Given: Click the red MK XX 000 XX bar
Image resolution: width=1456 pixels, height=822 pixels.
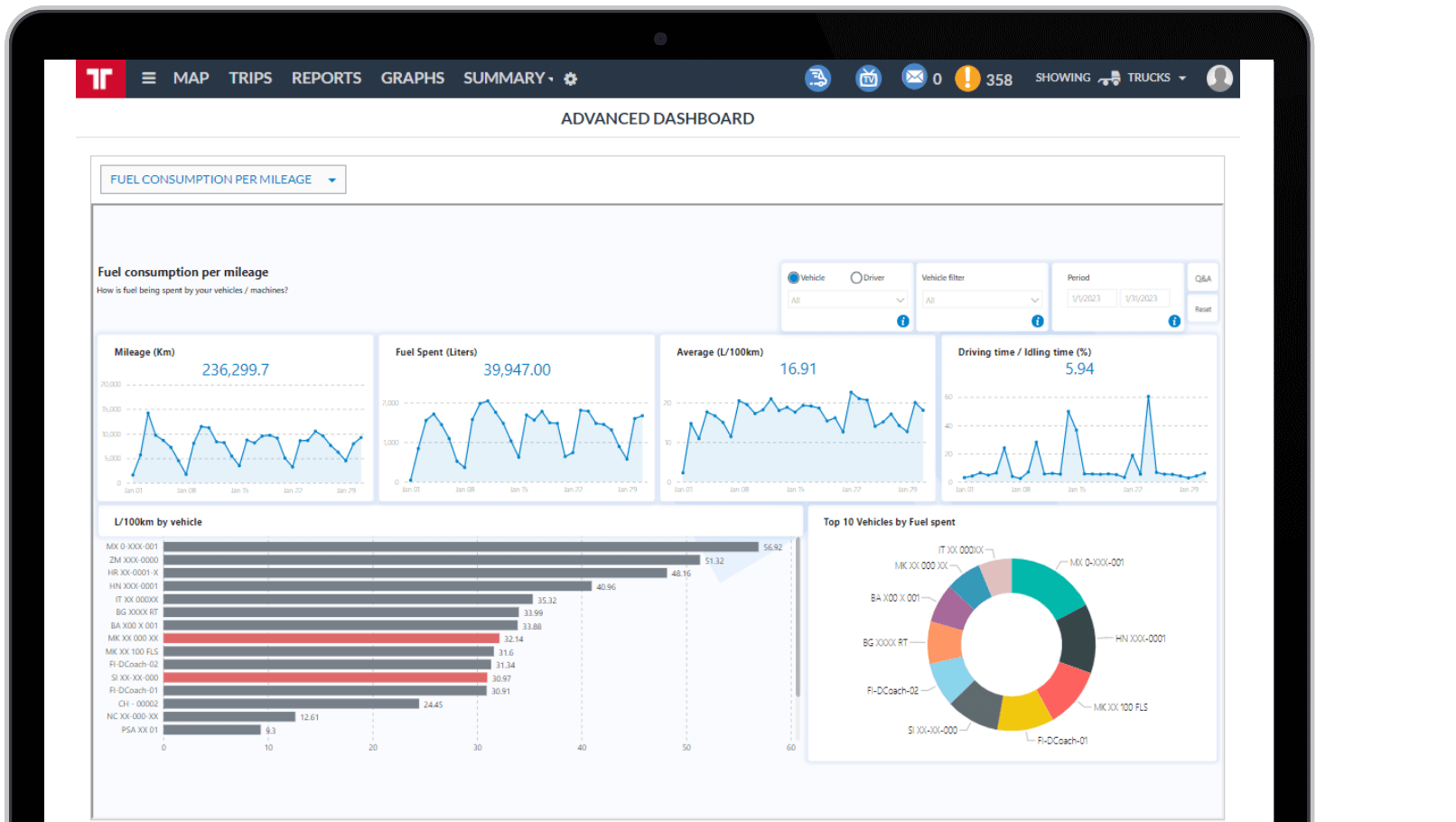Looking at the screenshot, I should 331,639.
